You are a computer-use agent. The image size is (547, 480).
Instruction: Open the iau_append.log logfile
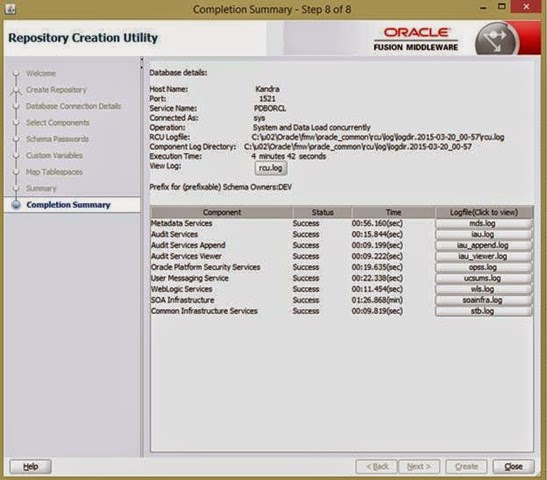(484, 245)
